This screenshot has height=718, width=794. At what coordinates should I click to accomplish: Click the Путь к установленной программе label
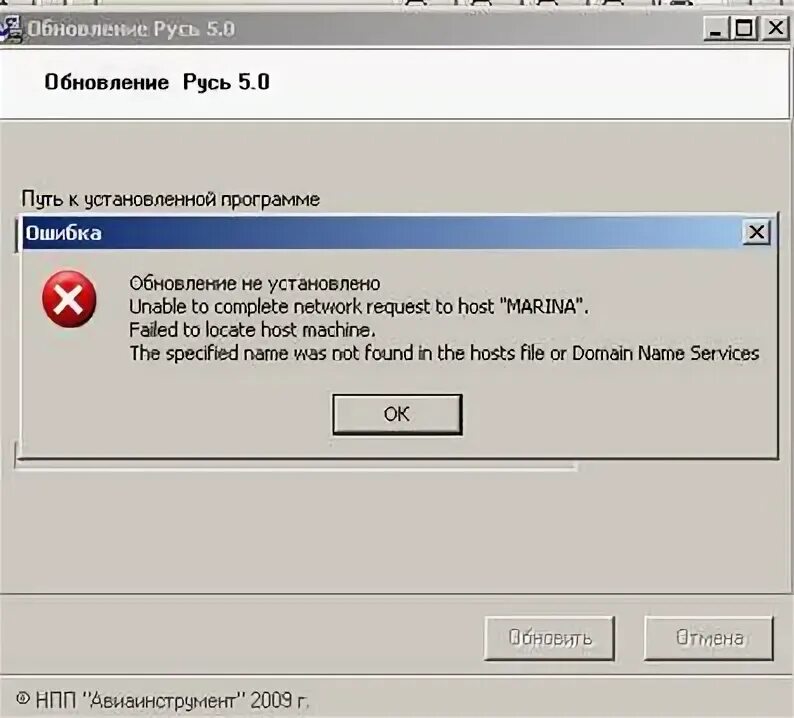click(170, 200)
